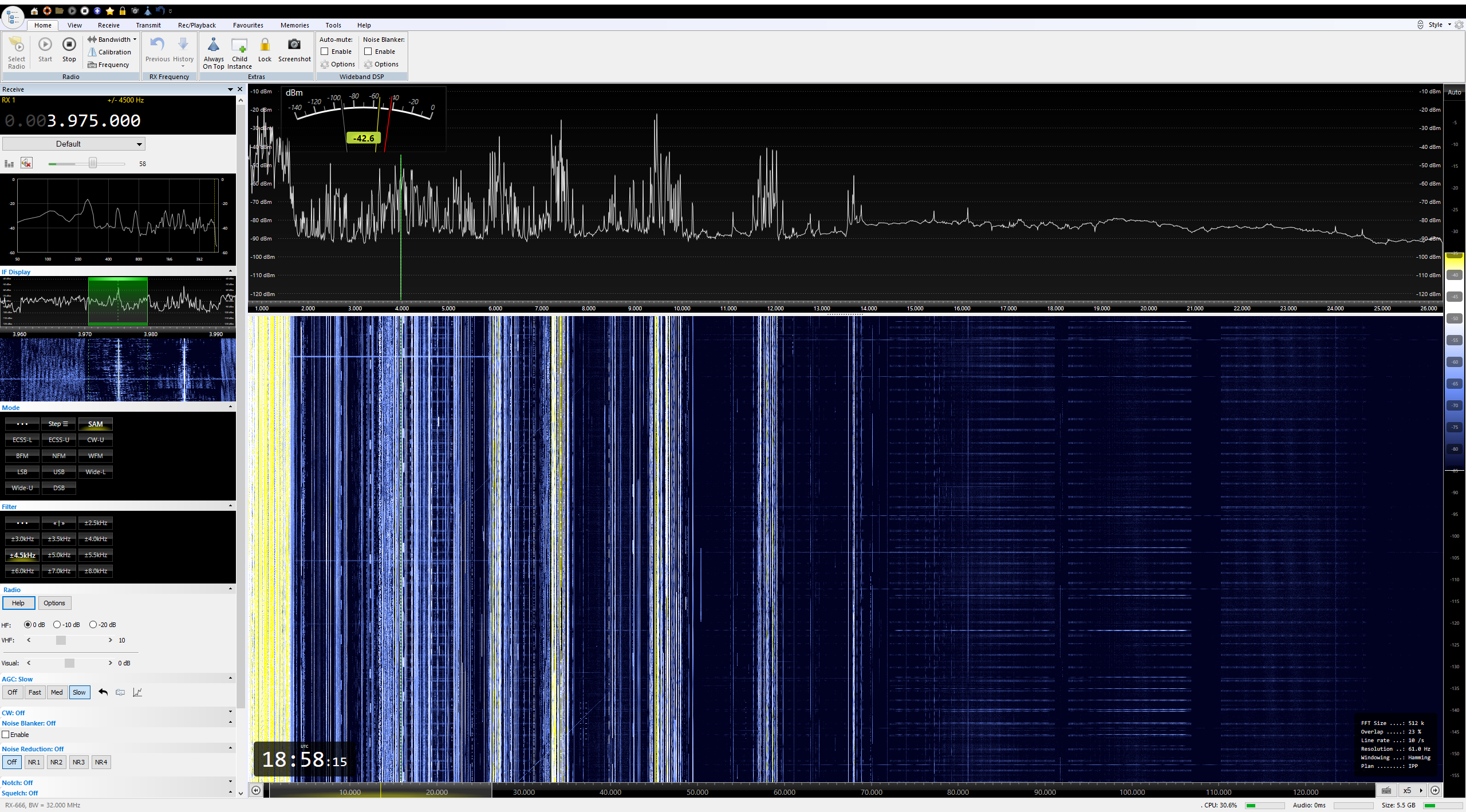Adjust the audio volume slider
1466x812 pixels.
(x=92, y=164)
